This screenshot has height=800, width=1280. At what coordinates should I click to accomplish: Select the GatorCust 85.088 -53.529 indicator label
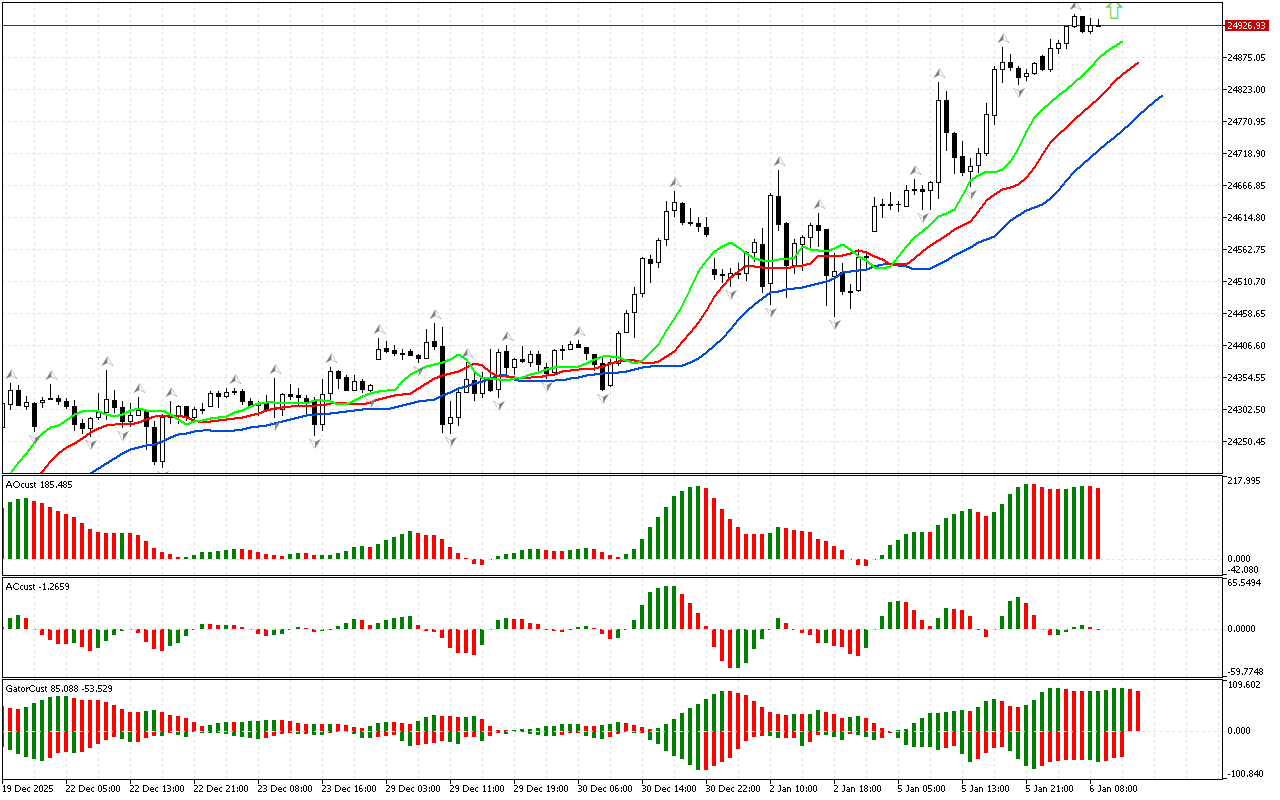coord(58,688)
